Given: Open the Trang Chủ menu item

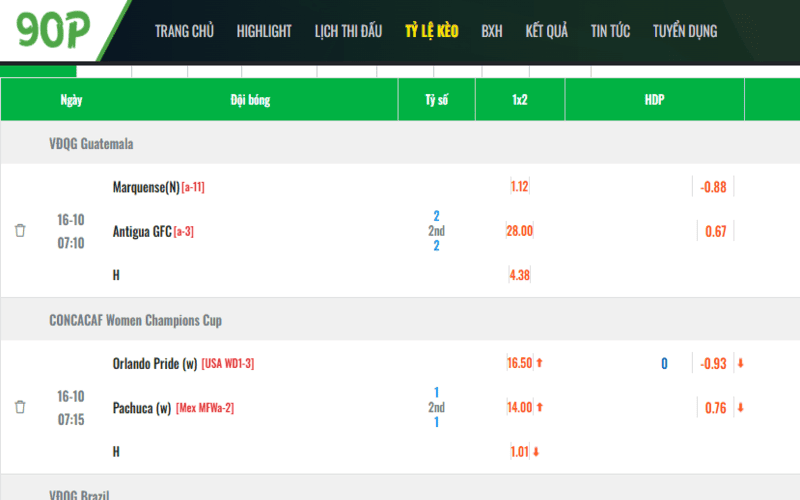Looking at the screenshot, I should (184, 31).
